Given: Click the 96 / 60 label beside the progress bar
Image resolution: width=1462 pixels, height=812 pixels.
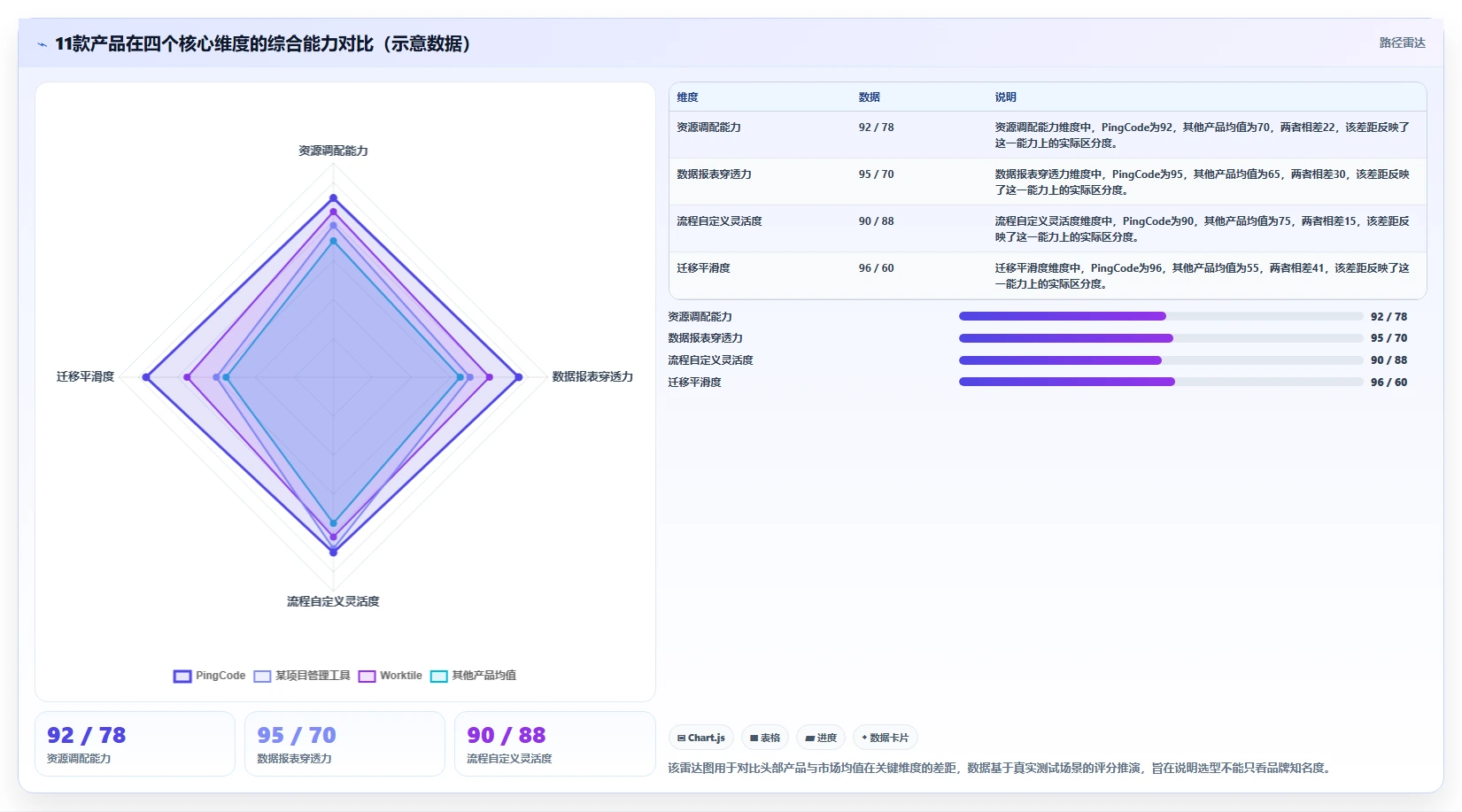Looking at the screenshot, I should tap(1389, 383).
